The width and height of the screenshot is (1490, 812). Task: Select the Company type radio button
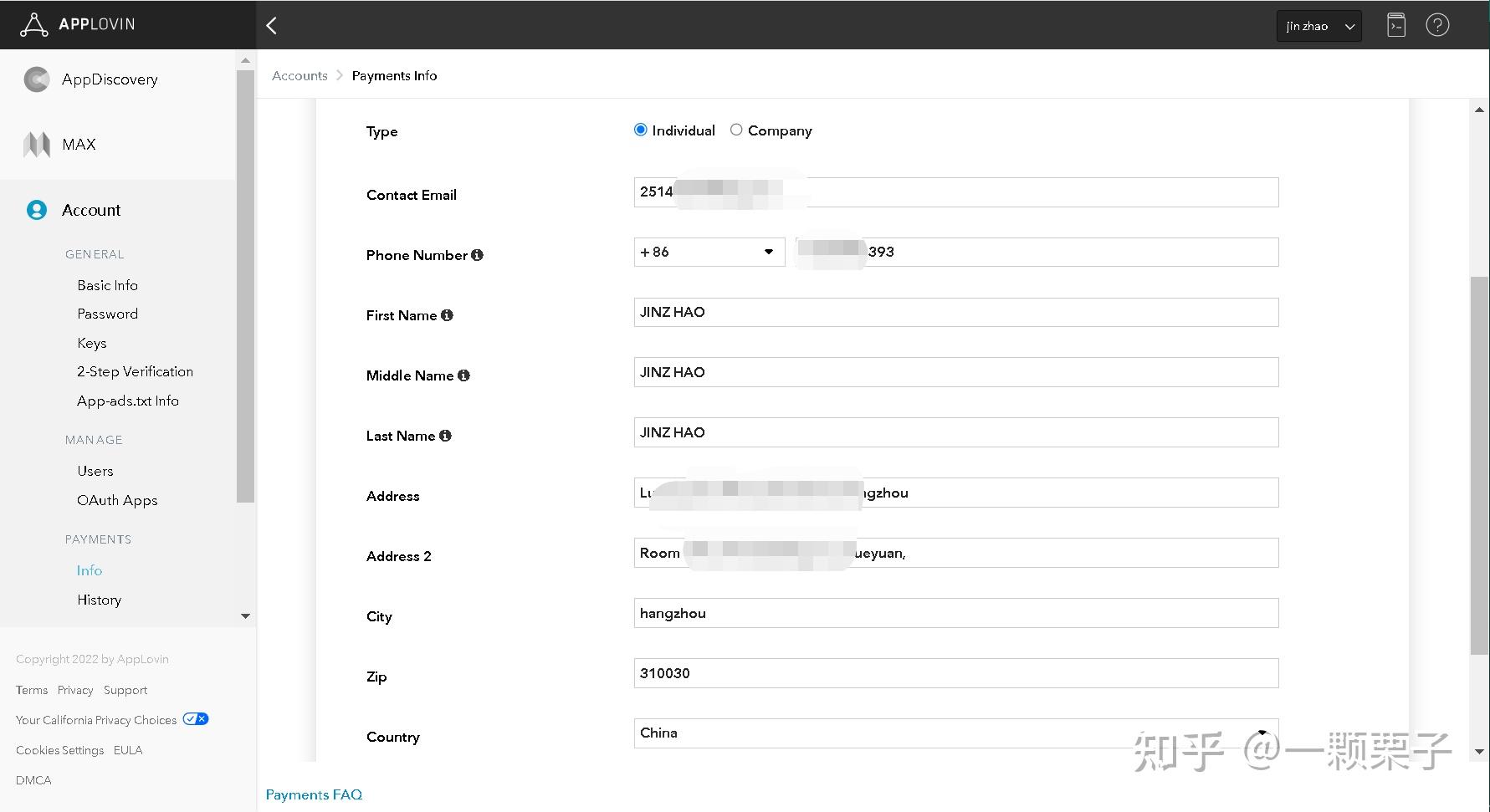736,130
